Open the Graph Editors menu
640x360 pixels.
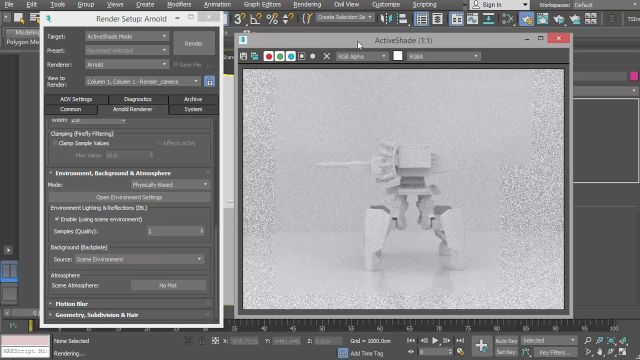pos(262,4)
